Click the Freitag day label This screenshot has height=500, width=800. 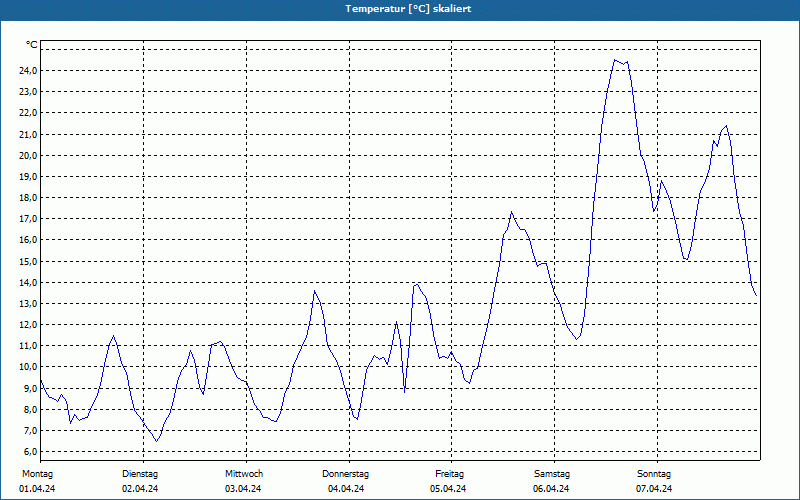coord(449,474)
